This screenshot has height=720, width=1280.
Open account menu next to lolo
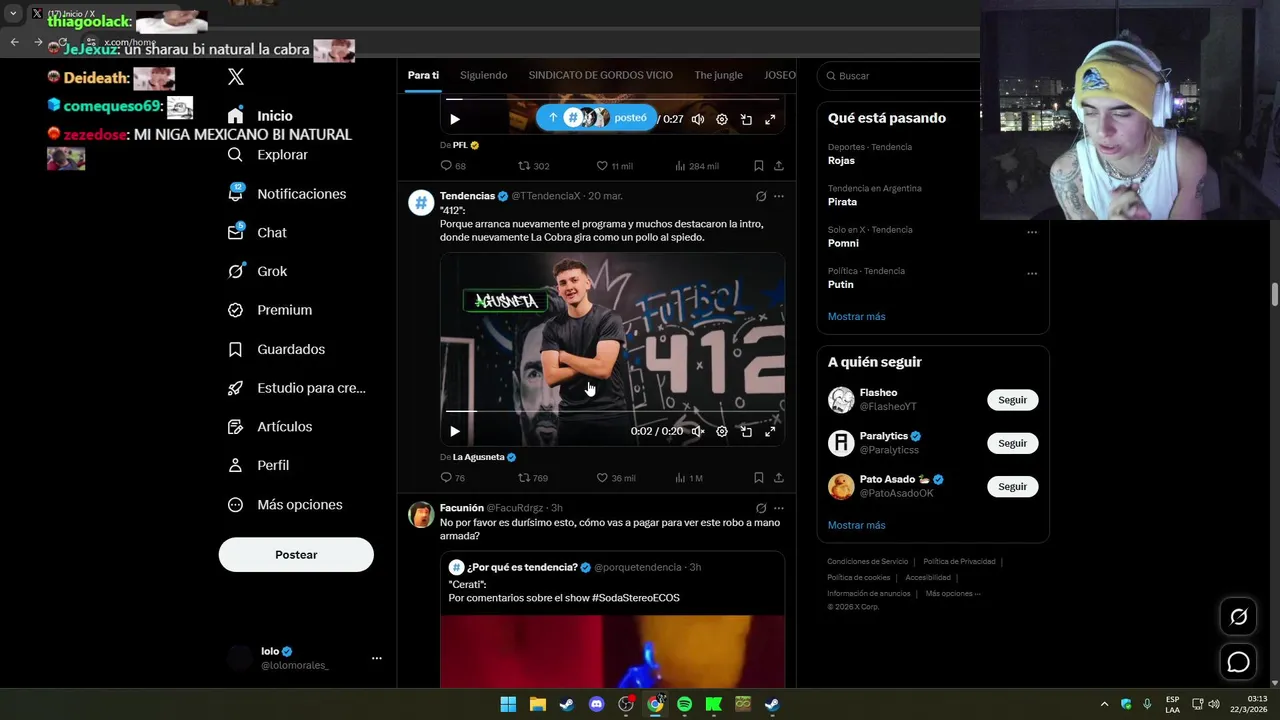377,658
